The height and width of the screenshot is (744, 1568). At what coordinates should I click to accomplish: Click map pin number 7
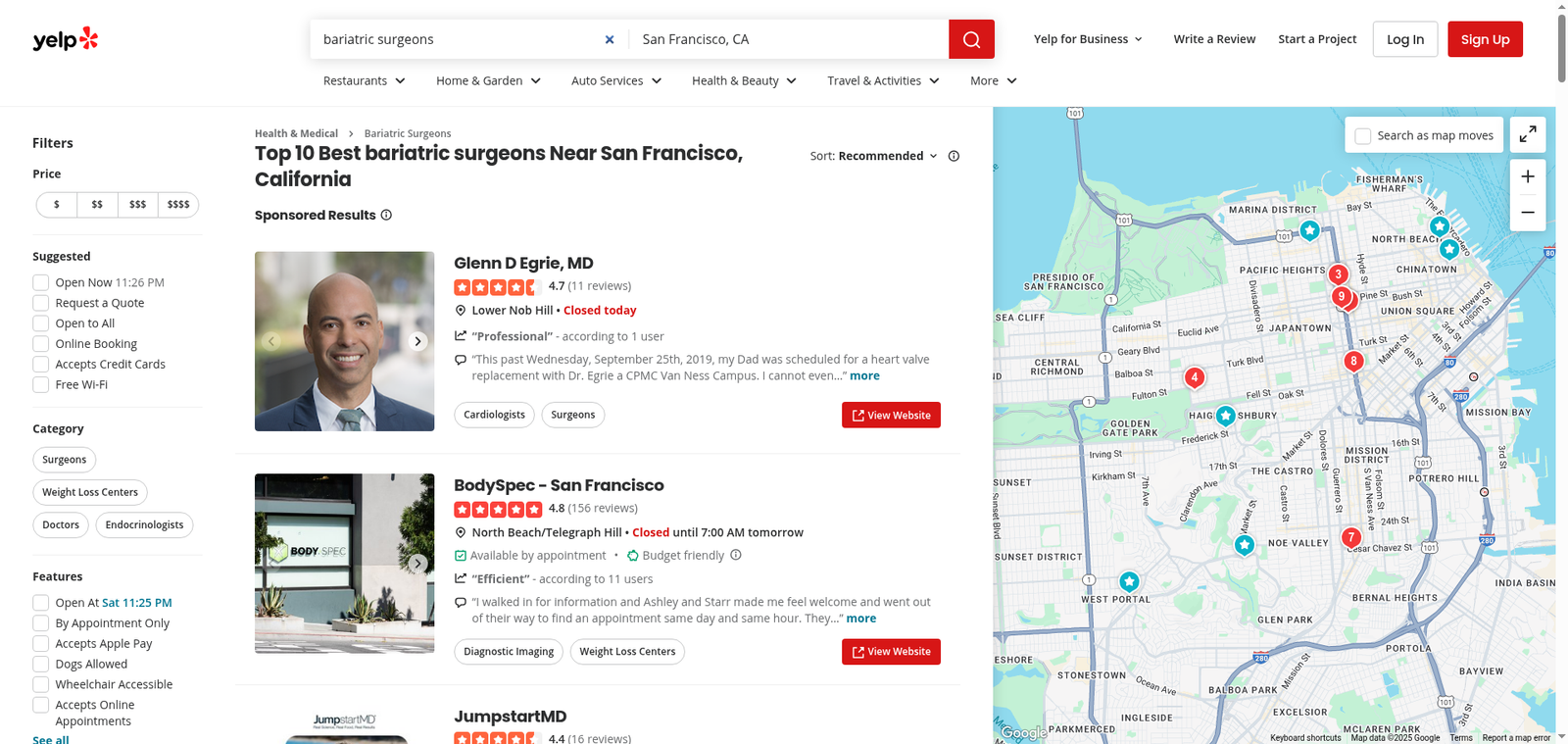(x=1350, y=537)
